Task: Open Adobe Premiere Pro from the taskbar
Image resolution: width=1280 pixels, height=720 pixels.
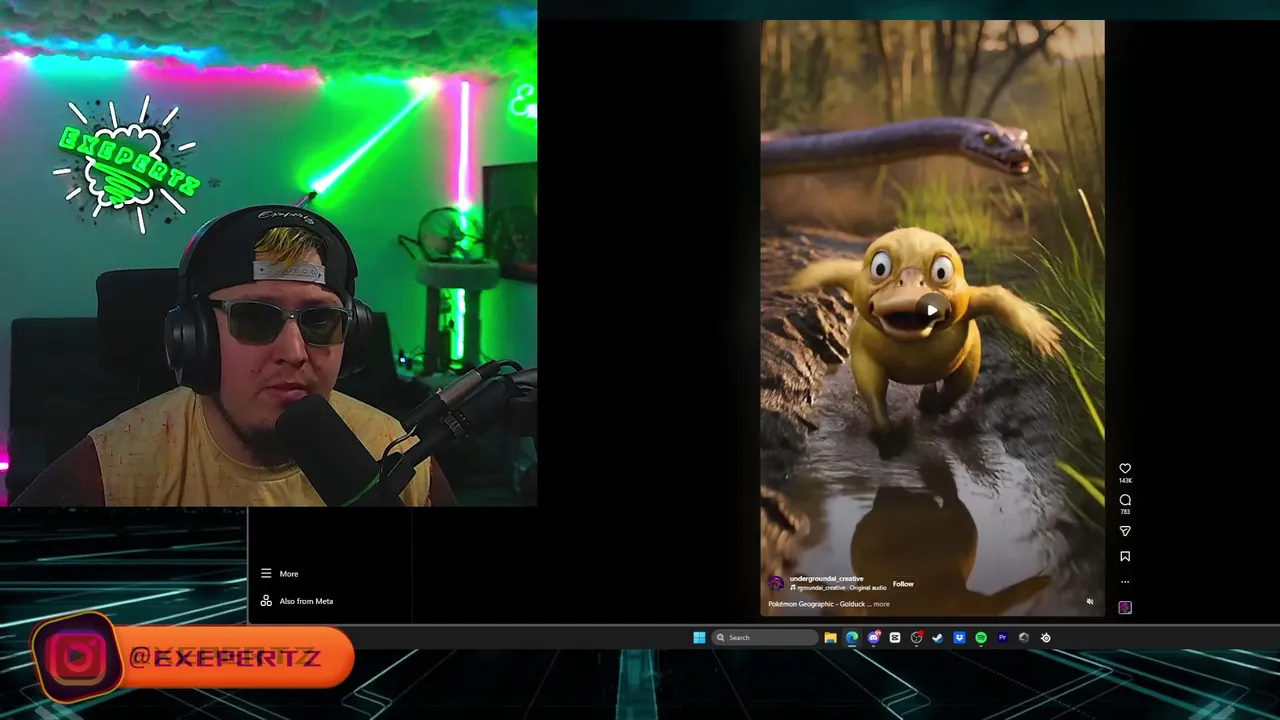Action: pyautogui.click(x=1002, y=637)
